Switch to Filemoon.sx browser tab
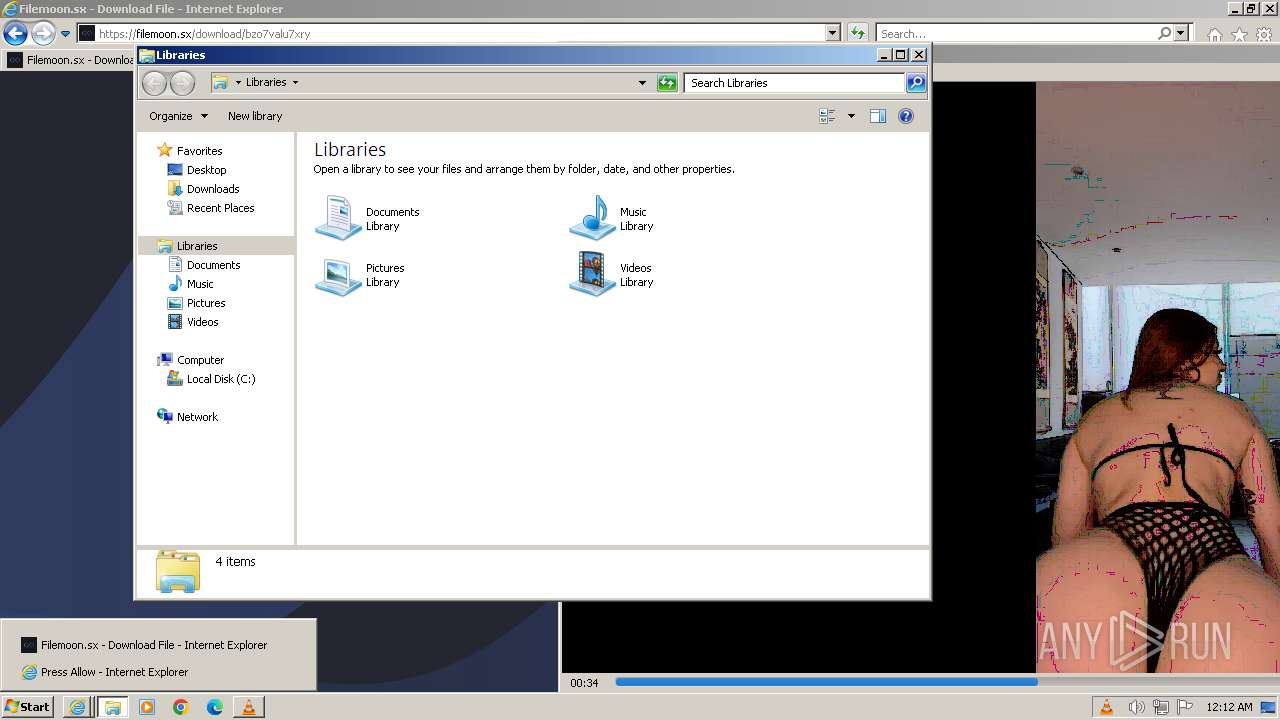 click(70, 60)
